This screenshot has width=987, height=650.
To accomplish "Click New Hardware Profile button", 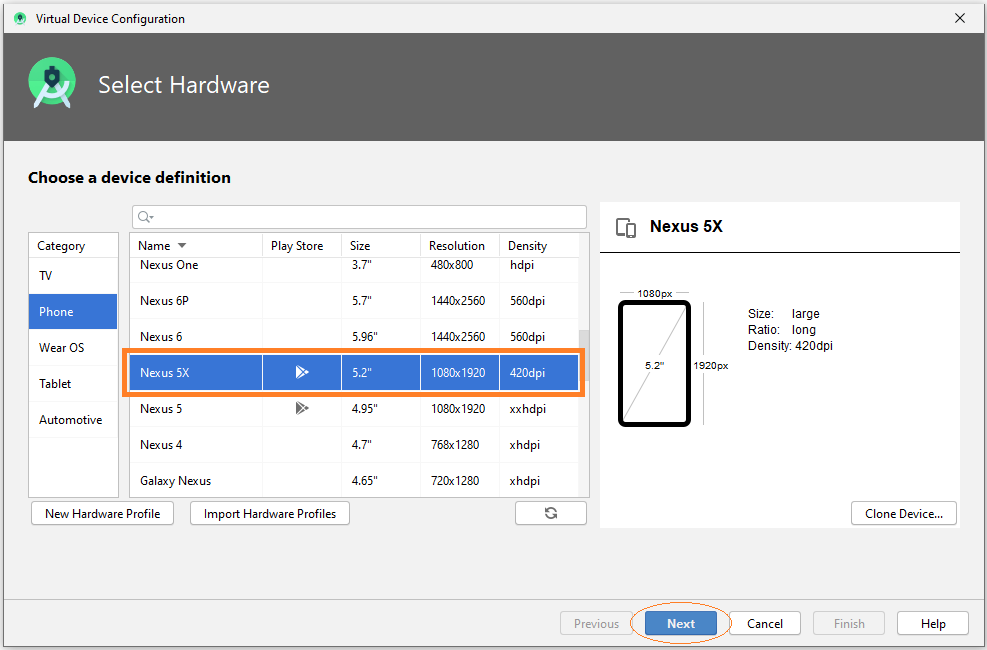I will pos(103,513).
